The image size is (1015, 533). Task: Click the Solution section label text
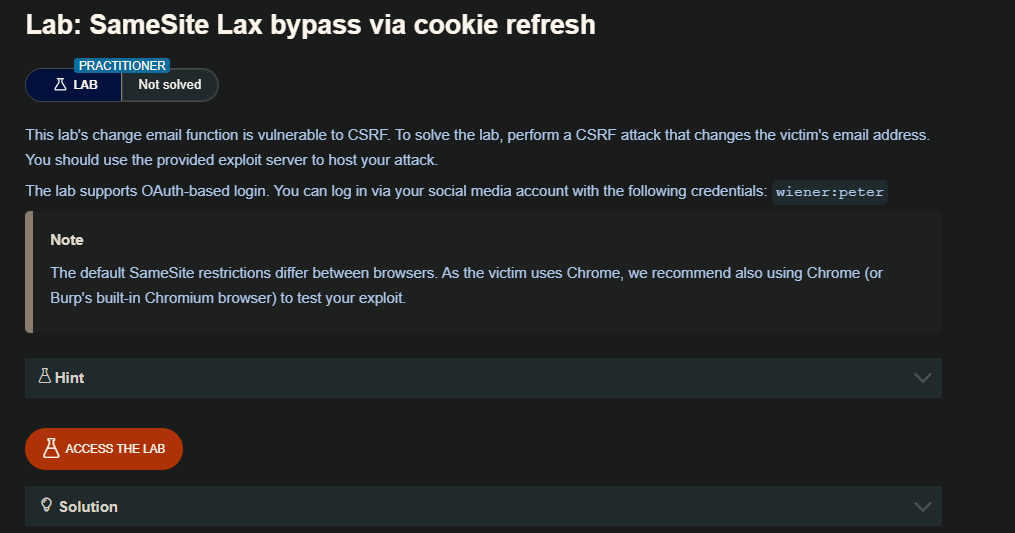tap(88, 507)
